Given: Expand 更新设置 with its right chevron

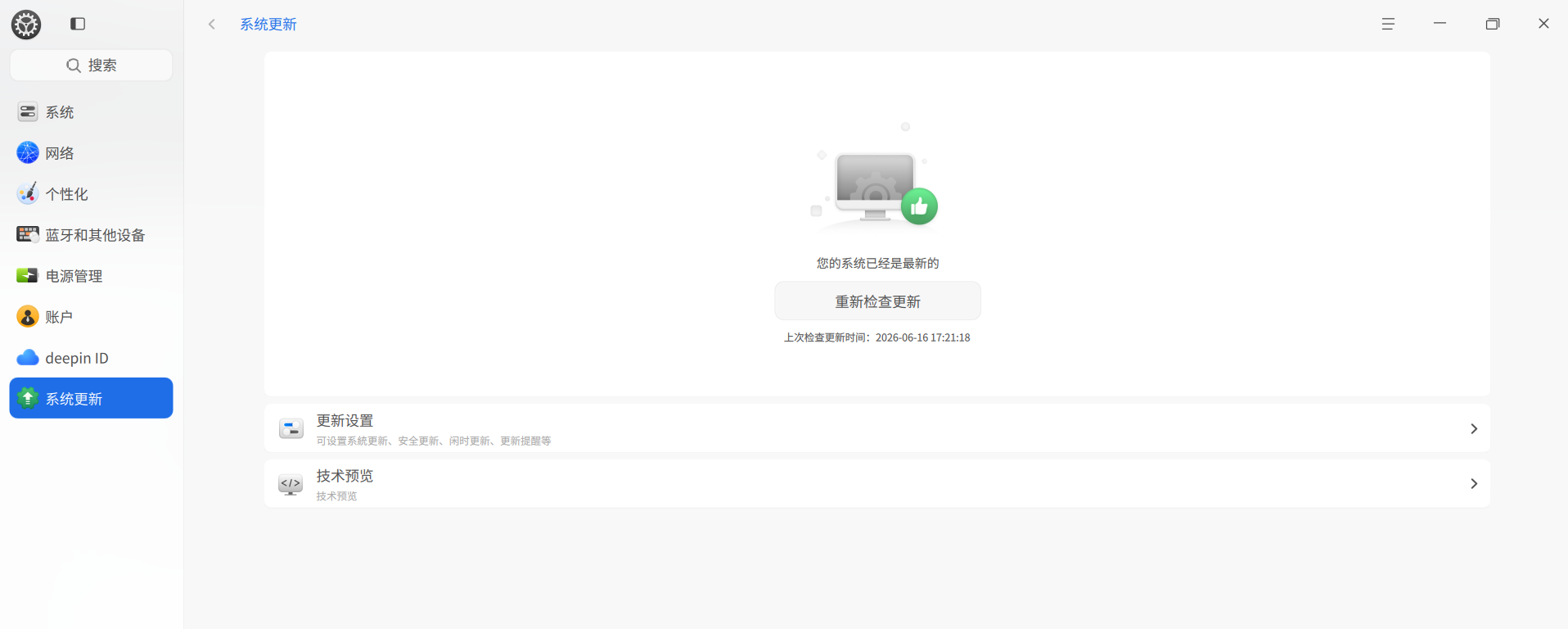Looking at the screenshot, I should coord(1474,428).
